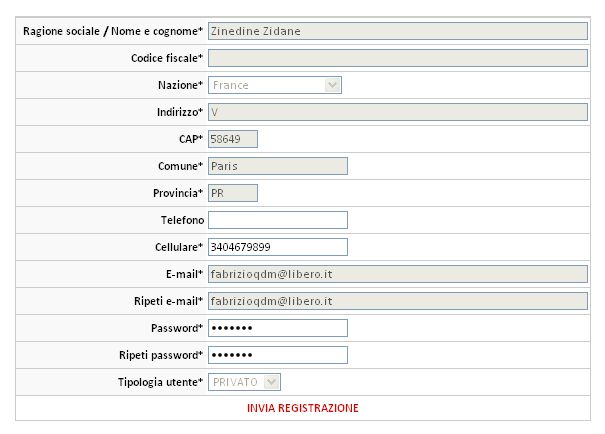Viewport: 605px width, 434px height.
Task: Focus the empty Codice fiscale field
Action: coord(397,58)
